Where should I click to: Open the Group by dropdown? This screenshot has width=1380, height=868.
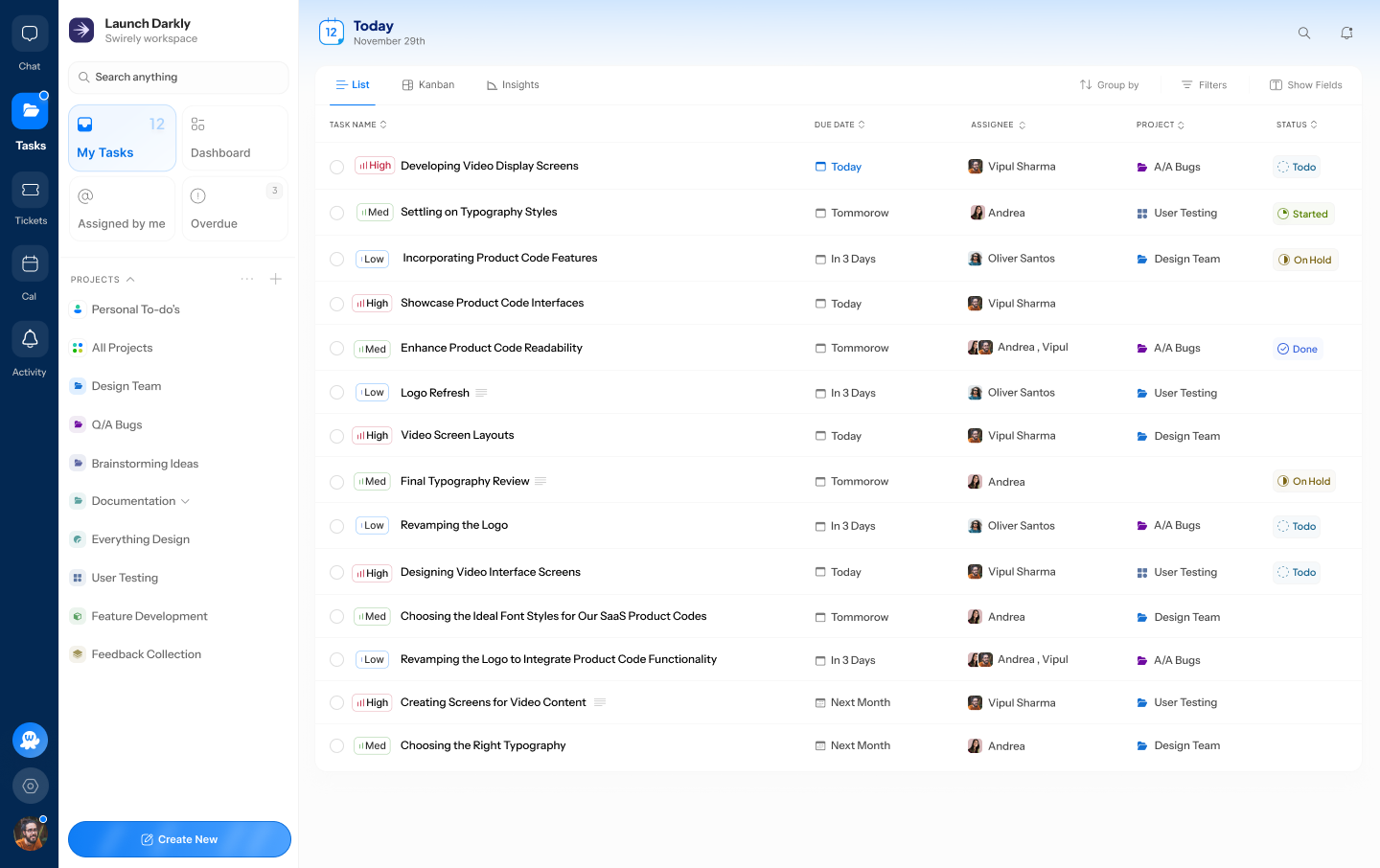(1110, 84)
